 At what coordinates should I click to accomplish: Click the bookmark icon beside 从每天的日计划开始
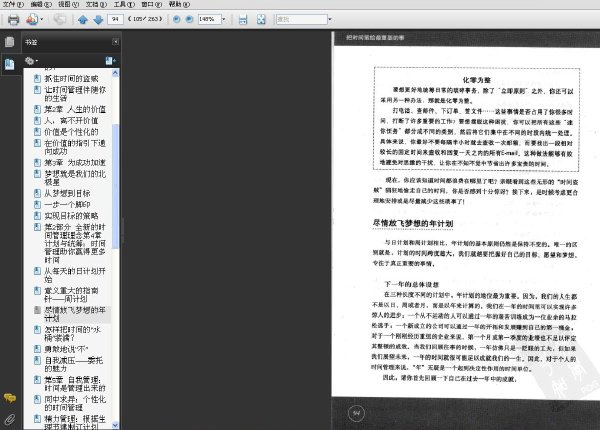click(x=37, y=271)
